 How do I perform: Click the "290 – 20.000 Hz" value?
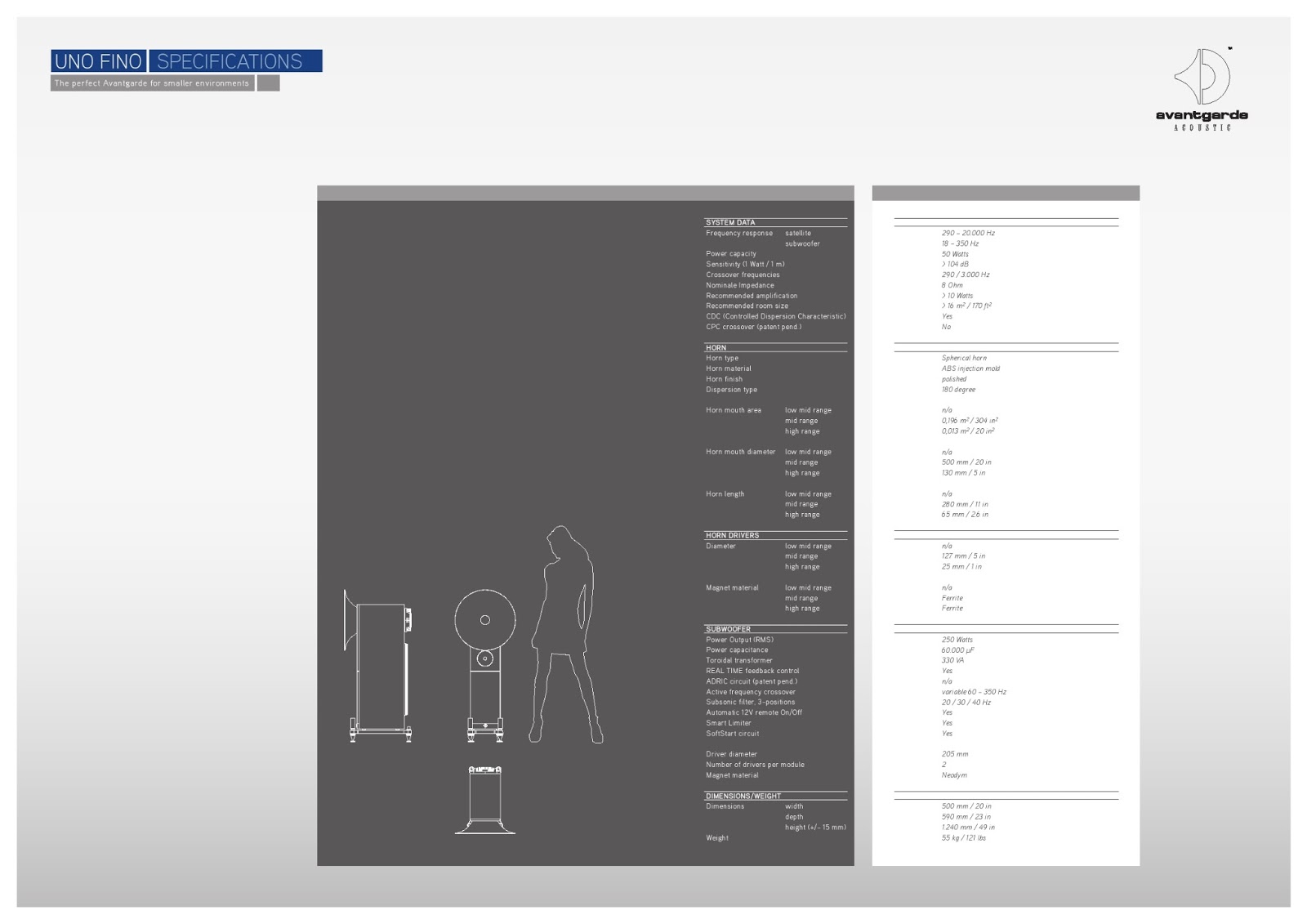point(968,234)
